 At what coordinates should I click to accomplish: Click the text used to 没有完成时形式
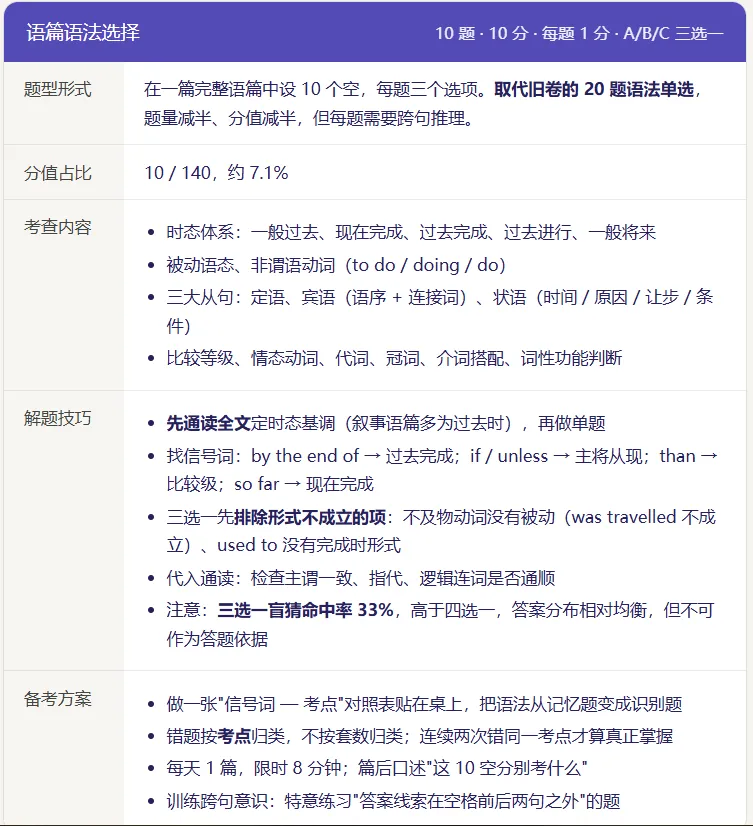(x=309, y=545)
